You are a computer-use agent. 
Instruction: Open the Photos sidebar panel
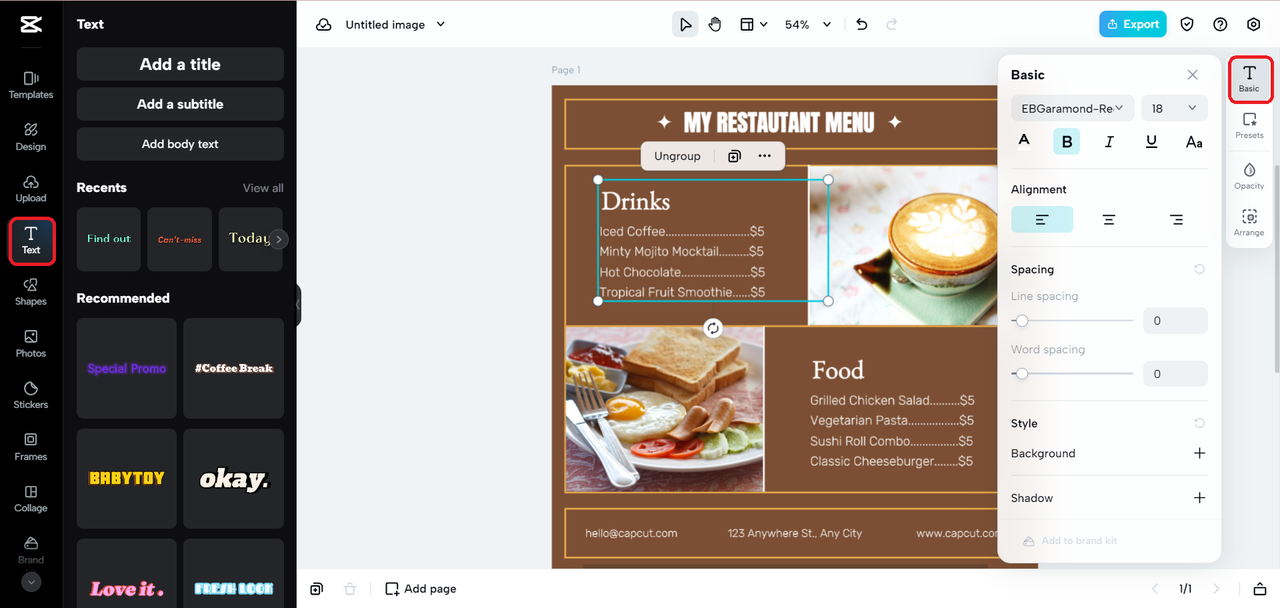click(31, 343)
